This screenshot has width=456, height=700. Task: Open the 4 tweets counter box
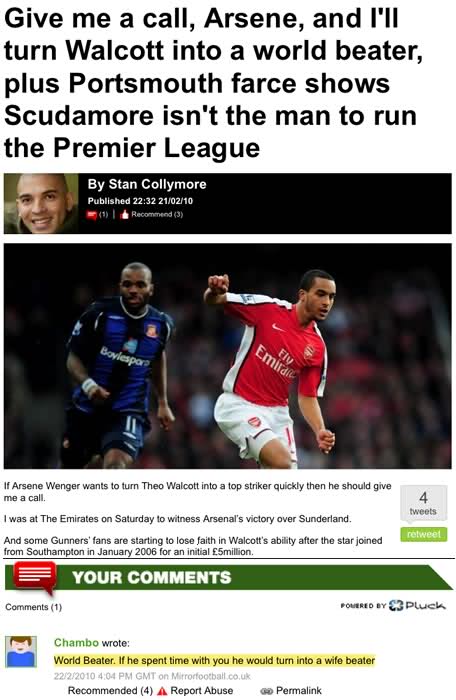tap(423, 503)
